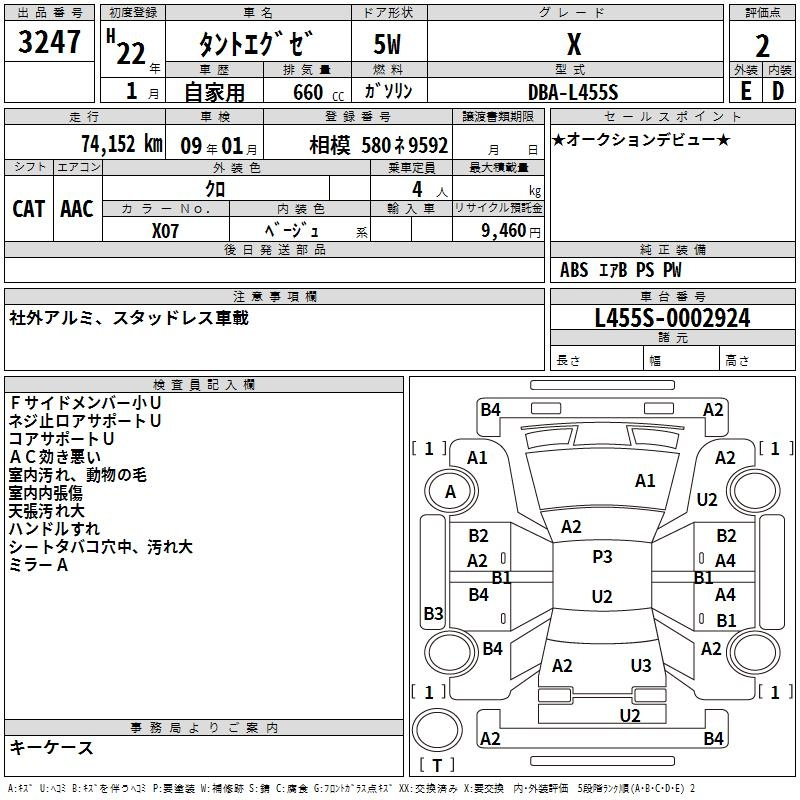Select the rear gate mark "U3"
The height and width of the screenshot is (800, 800).
pos(641,665)
